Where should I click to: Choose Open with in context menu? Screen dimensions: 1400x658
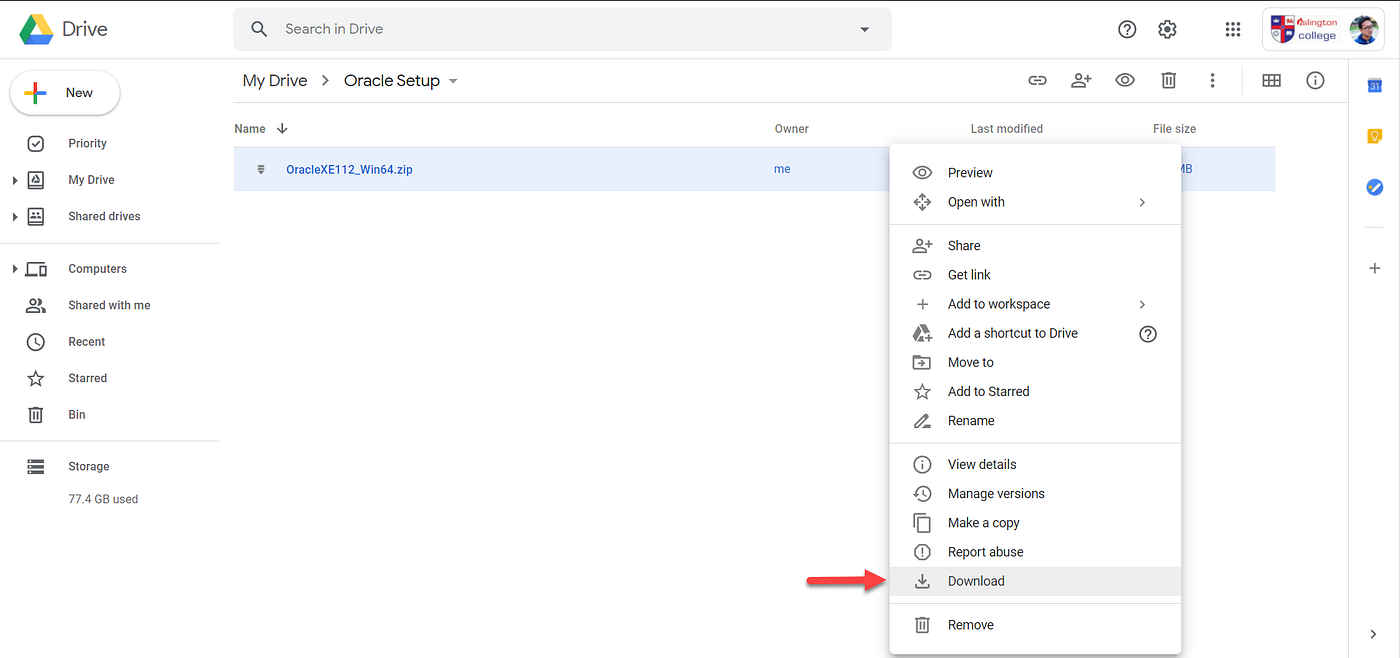coord(1035,202)
